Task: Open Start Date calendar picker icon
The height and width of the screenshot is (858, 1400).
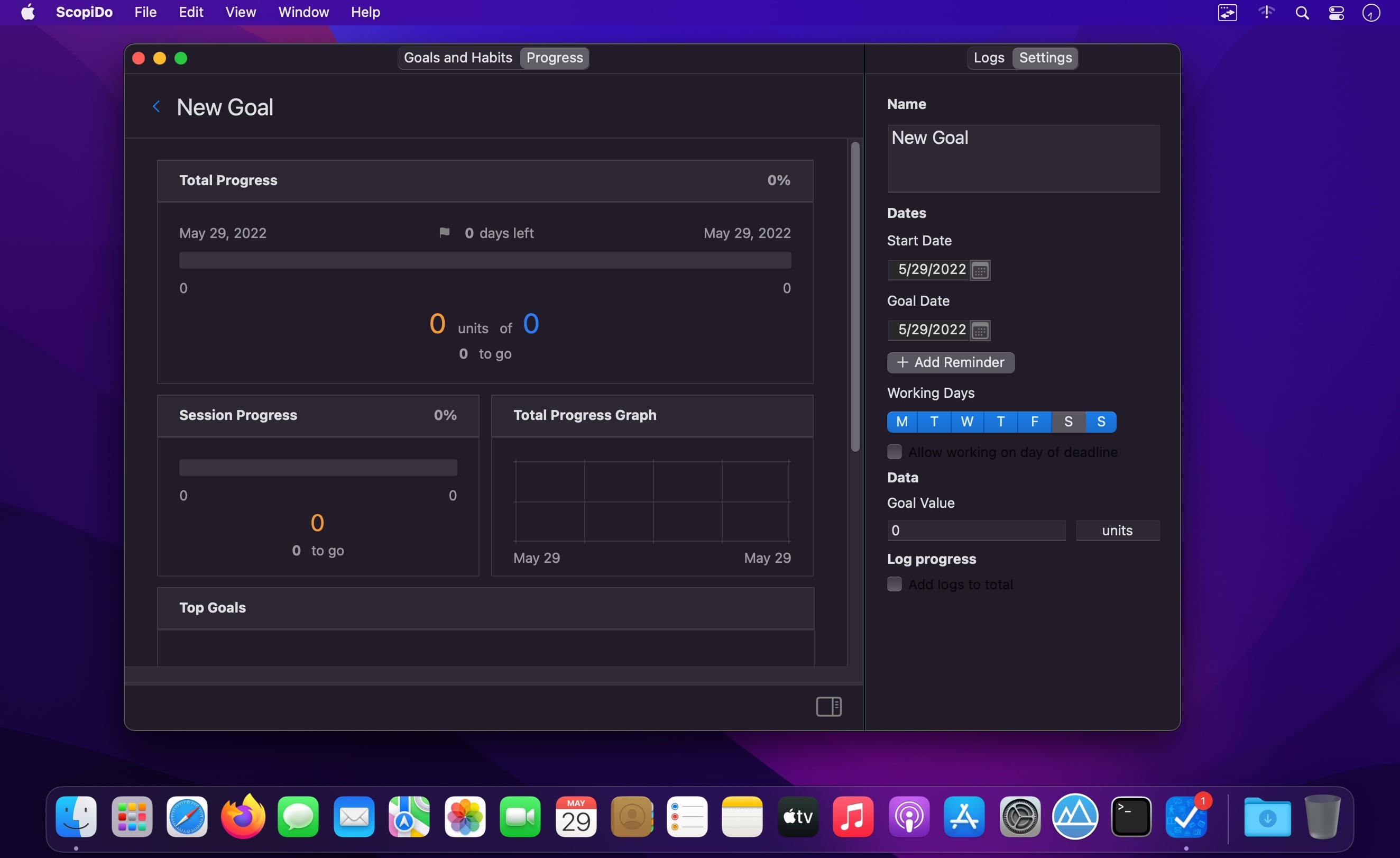Action: 980,270
